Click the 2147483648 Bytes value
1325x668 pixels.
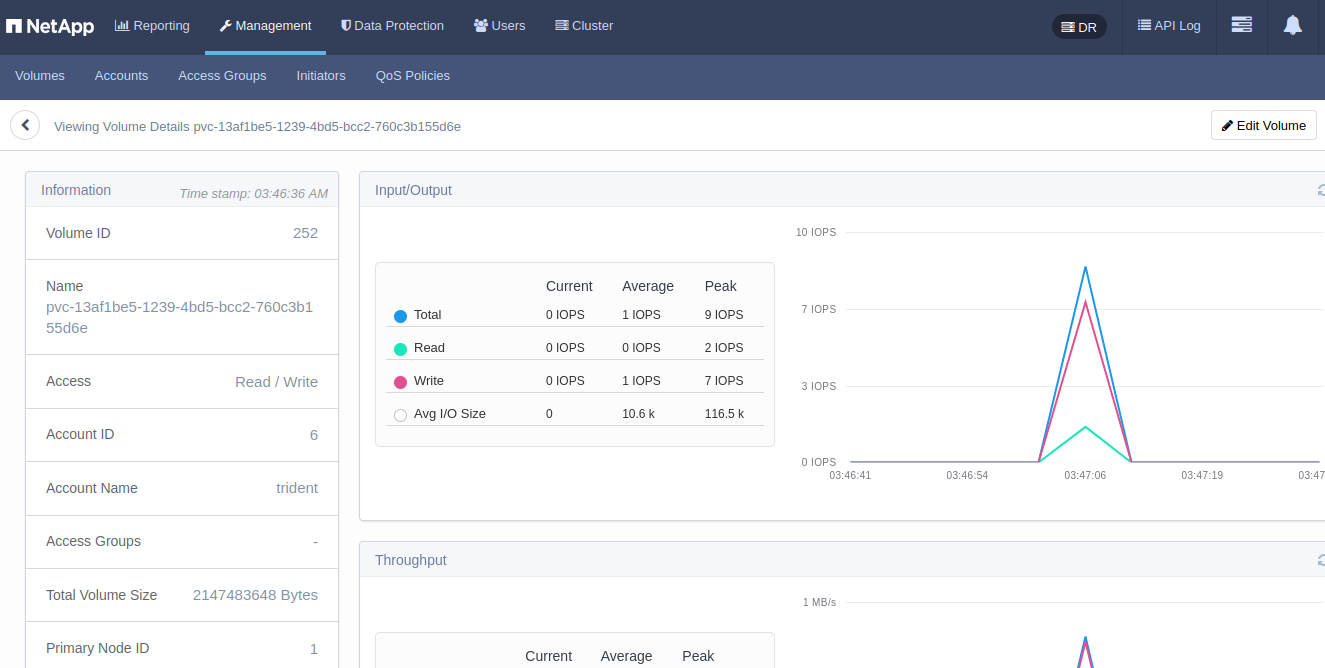pos(255,595)
